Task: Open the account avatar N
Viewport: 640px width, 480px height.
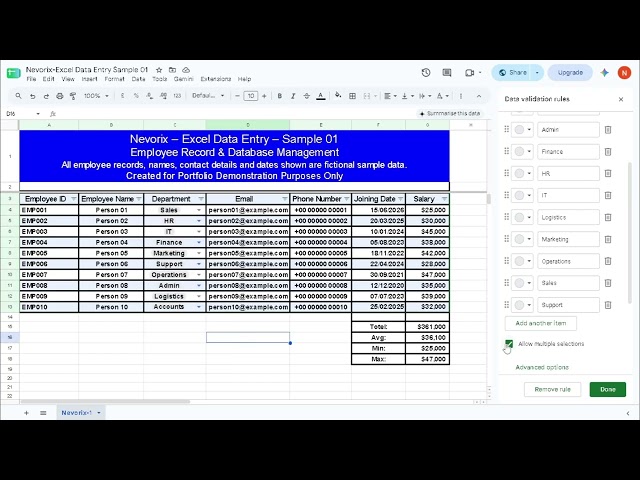Action: [624, 73]
